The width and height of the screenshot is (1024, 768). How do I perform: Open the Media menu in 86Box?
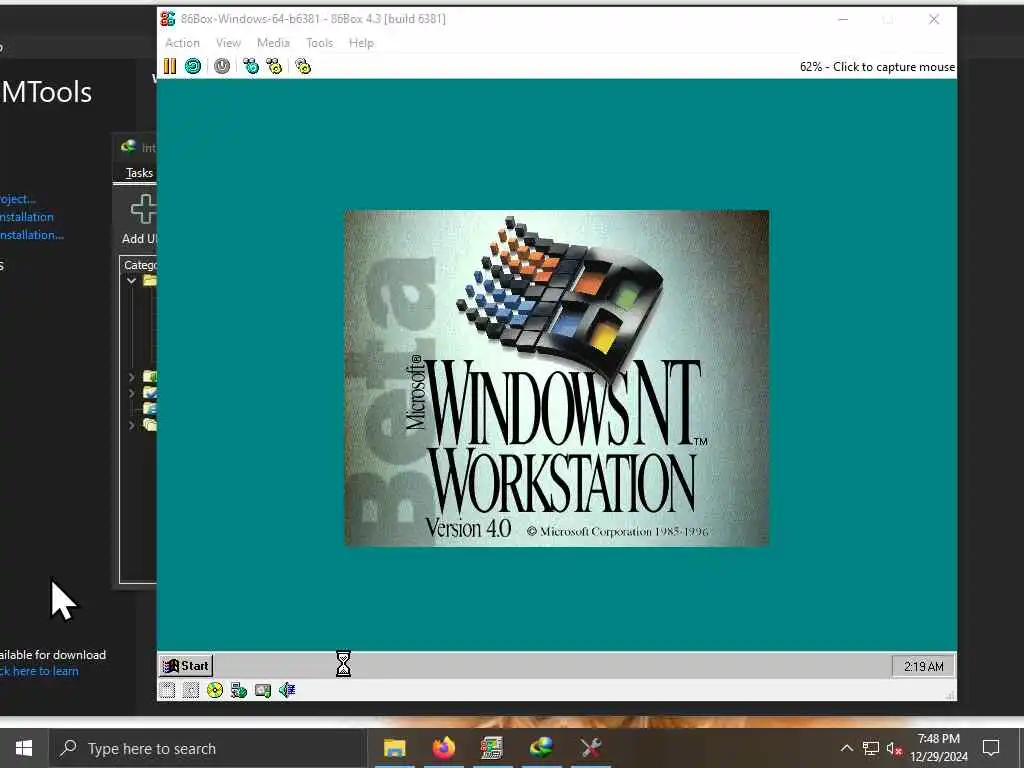[273, 43]
